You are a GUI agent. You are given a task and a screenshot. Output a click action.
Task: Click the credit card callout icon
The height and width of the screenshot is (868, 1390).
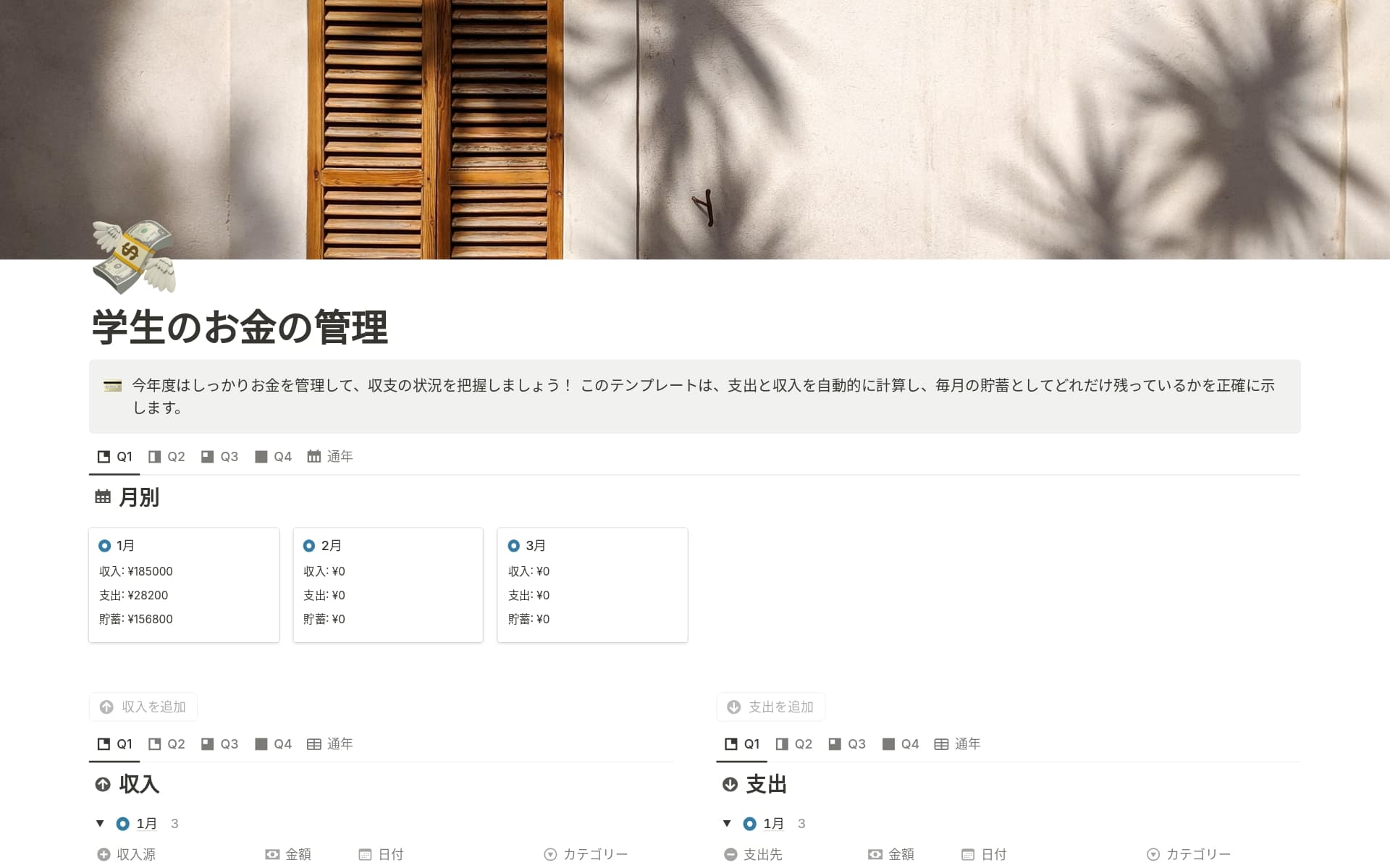point(112,386)
